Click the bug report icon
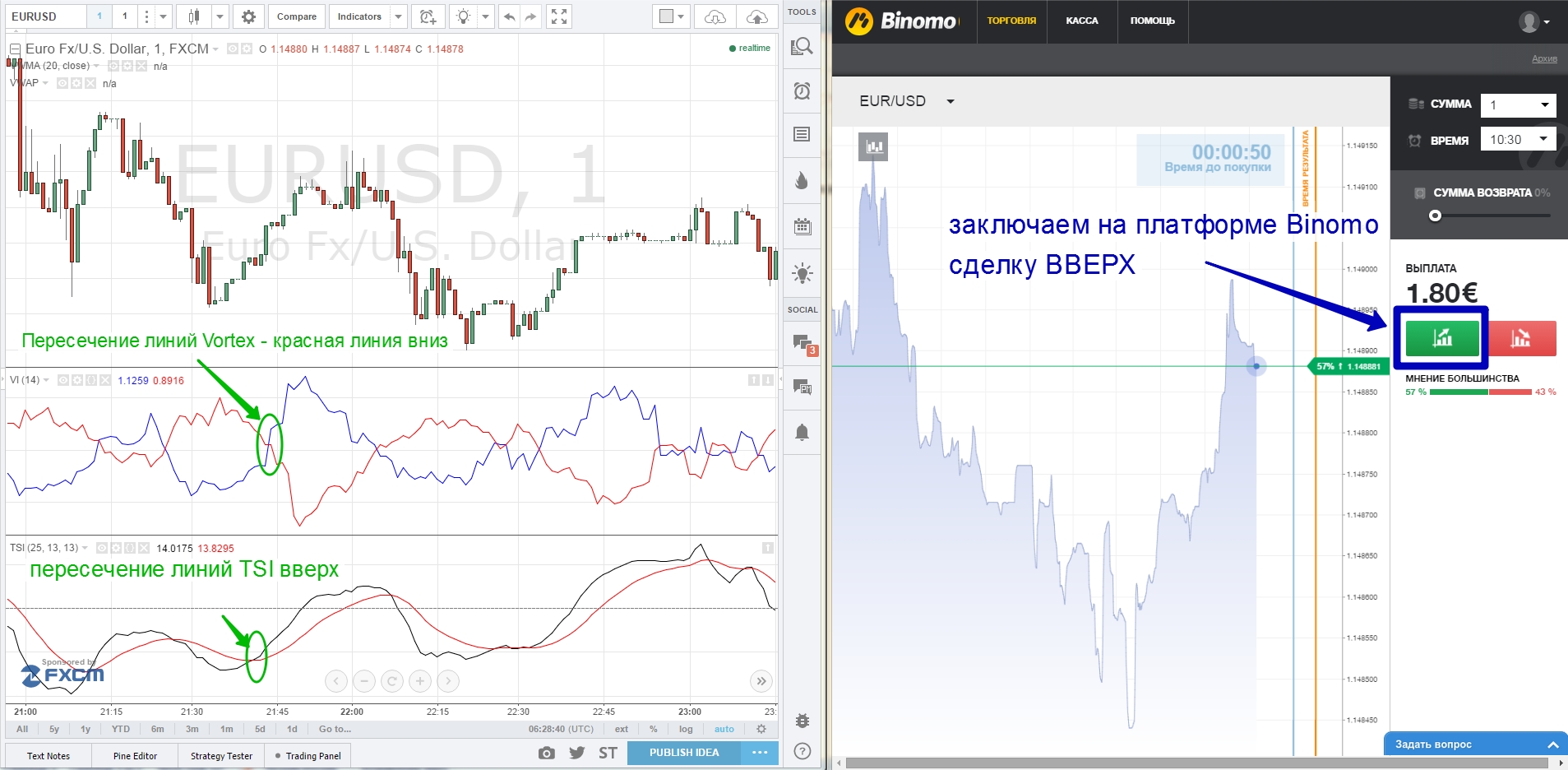The image size is (1568, 770). coord(803,721)
